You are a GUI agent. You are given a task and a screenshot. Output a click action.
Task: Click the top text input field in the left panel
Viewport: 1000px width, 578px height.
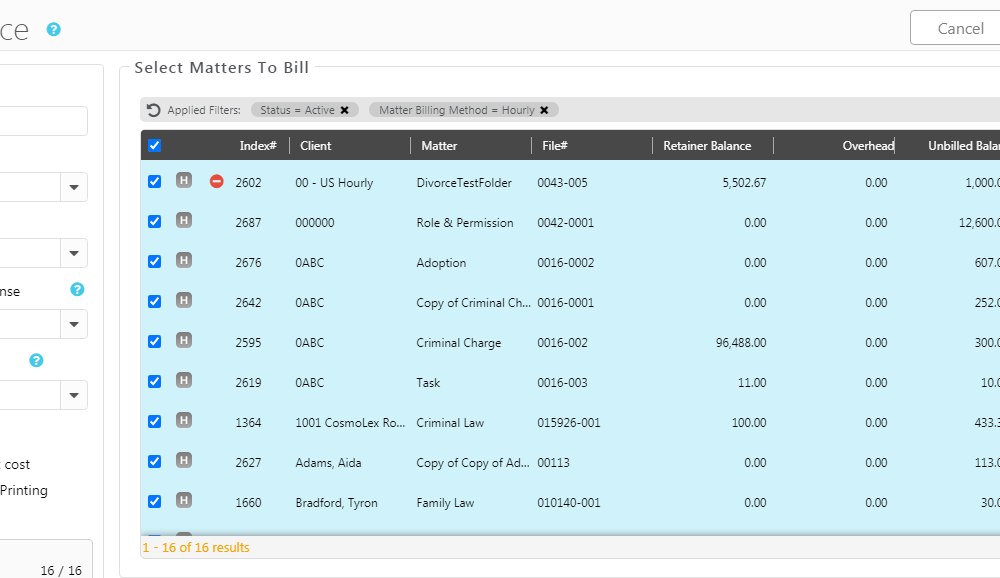40,121
